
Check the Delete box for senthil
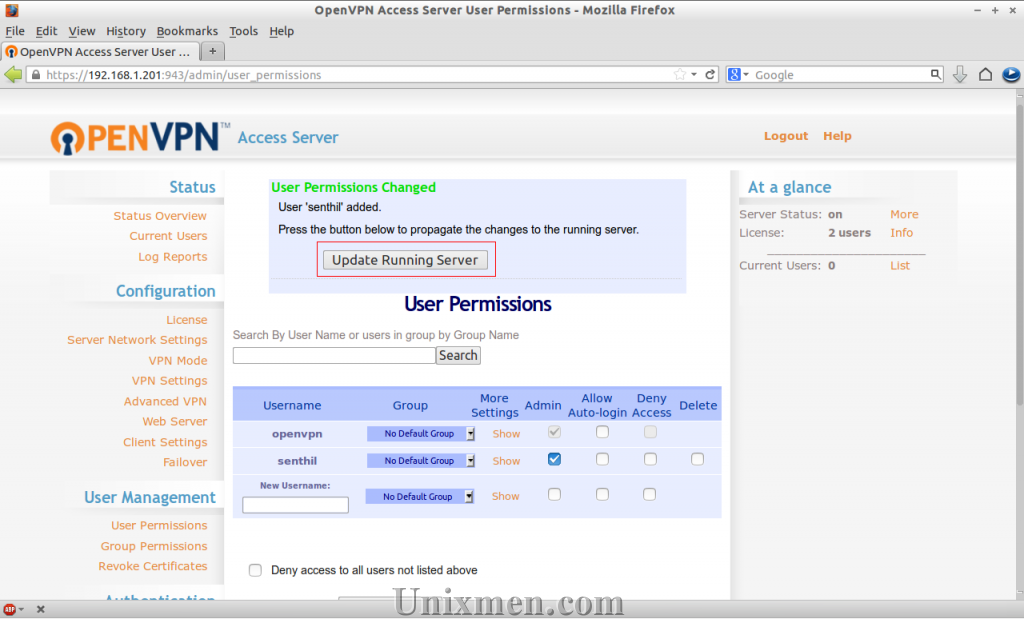(697, 459)
